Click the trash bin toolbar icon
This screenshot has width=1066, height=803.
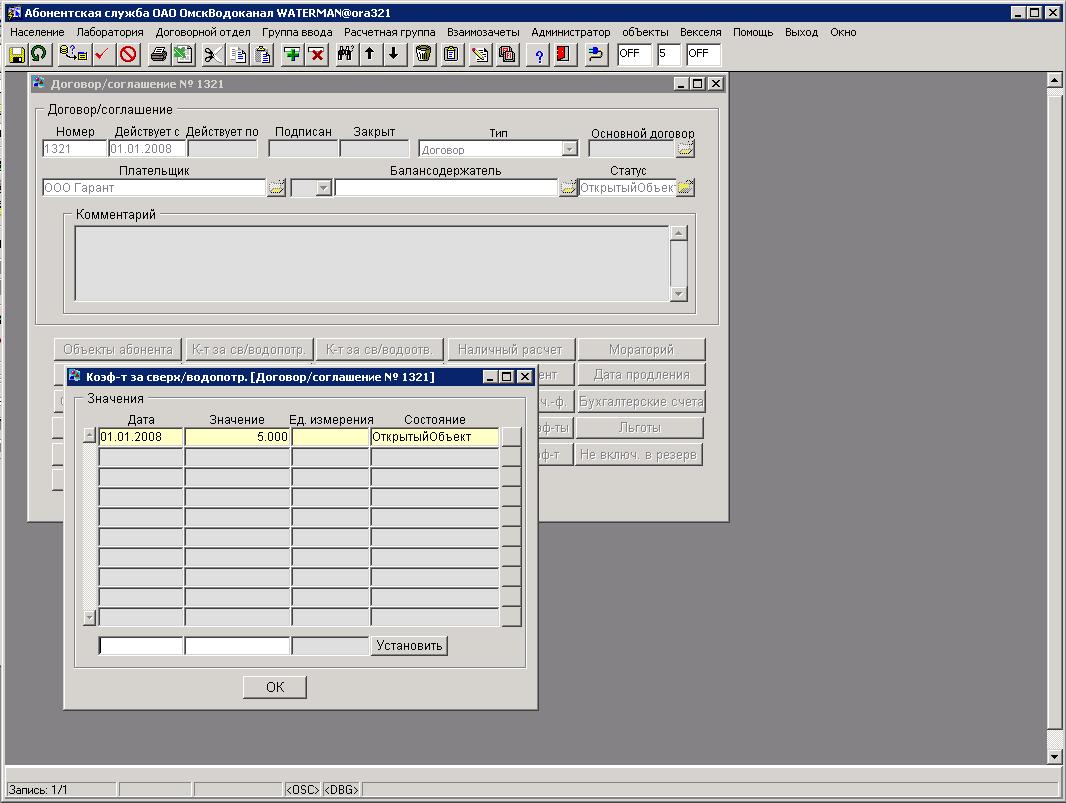(x=424, y=54)
